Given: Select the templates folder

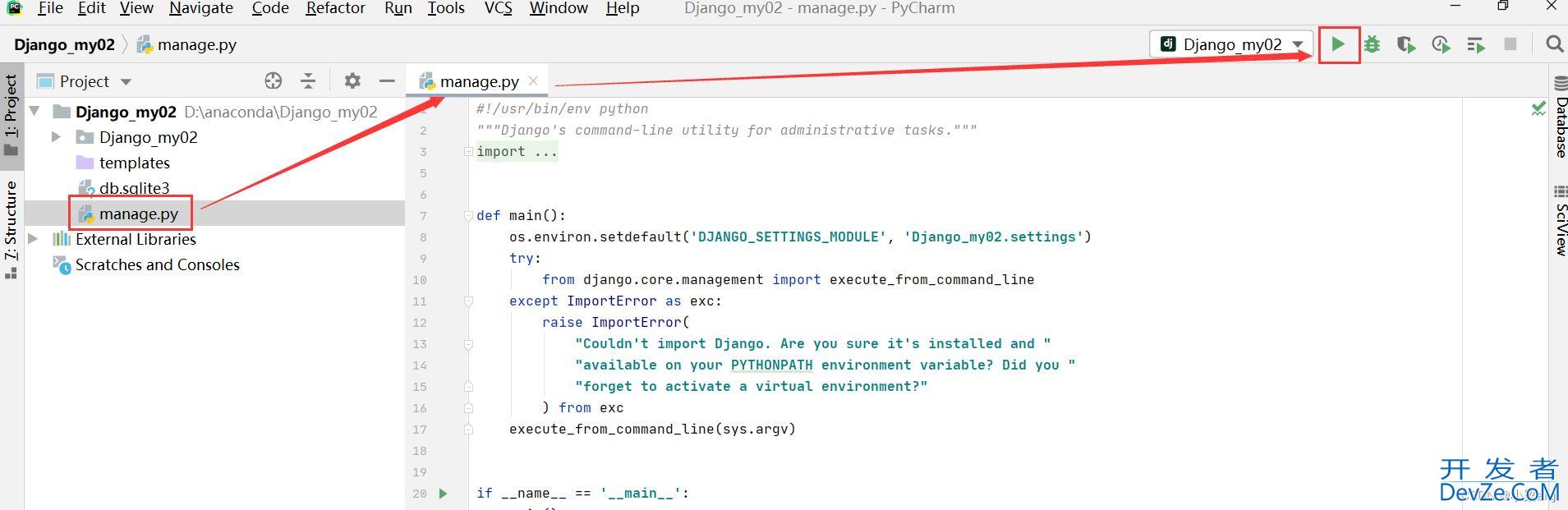Looking at the screenshot, I should pyautogui.click(x=135, y=163).
